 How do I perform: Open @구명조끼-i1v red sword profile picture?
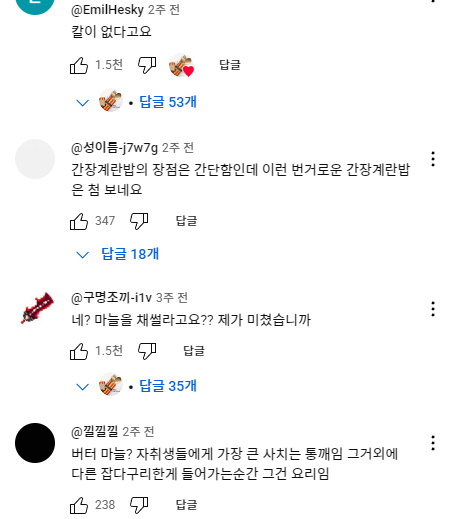pos(35,309)
